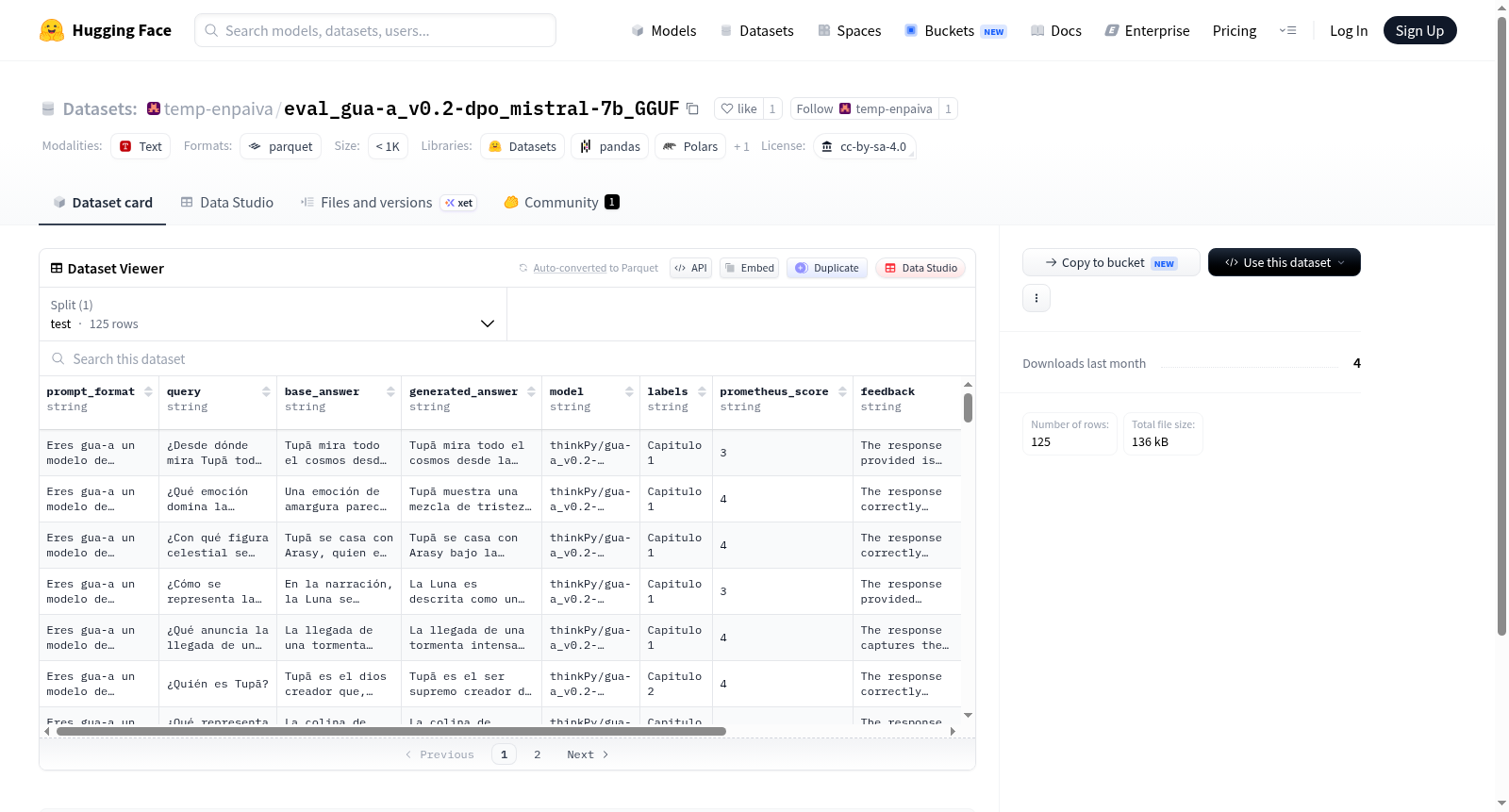1509x812 pixels.
Task: Click the table horizontal scrollbar
Action: coord(391,731)
